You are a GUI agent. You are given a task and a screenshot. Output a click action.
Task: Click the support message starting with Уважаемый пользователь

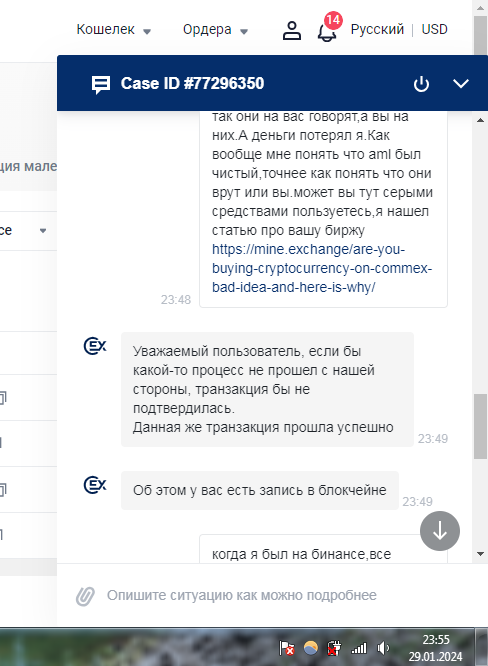[x=267, y=389]
